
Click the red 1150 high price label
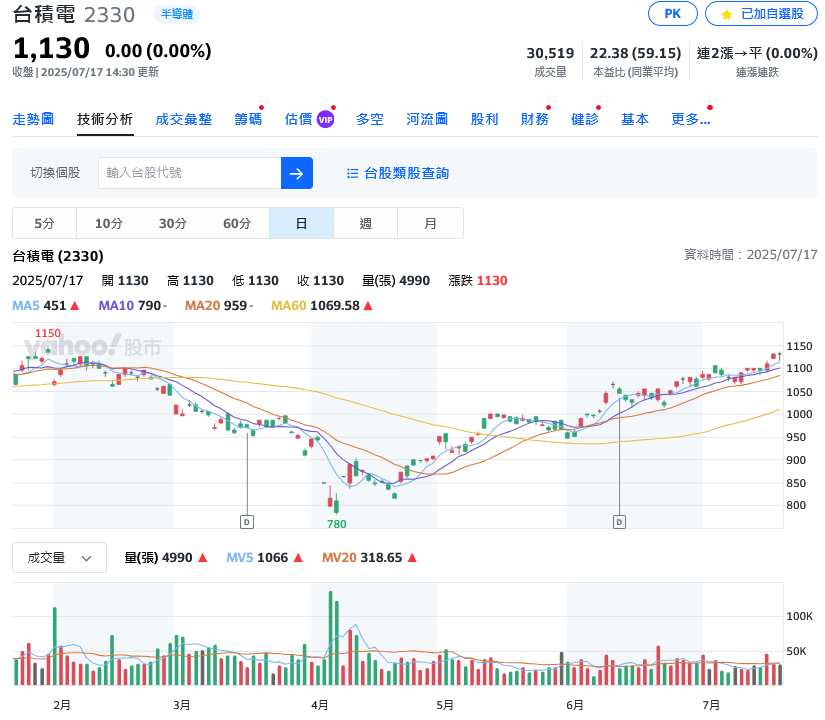point(48,333)
